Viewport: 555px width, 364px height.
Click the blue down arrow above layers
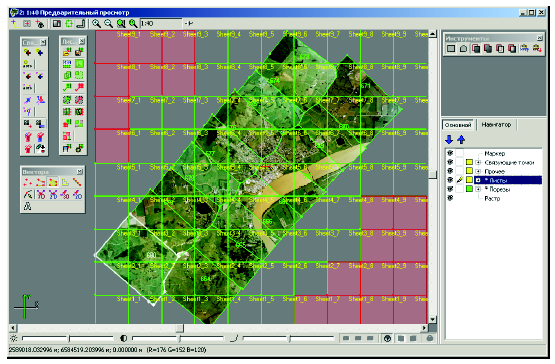coord(449,140)
